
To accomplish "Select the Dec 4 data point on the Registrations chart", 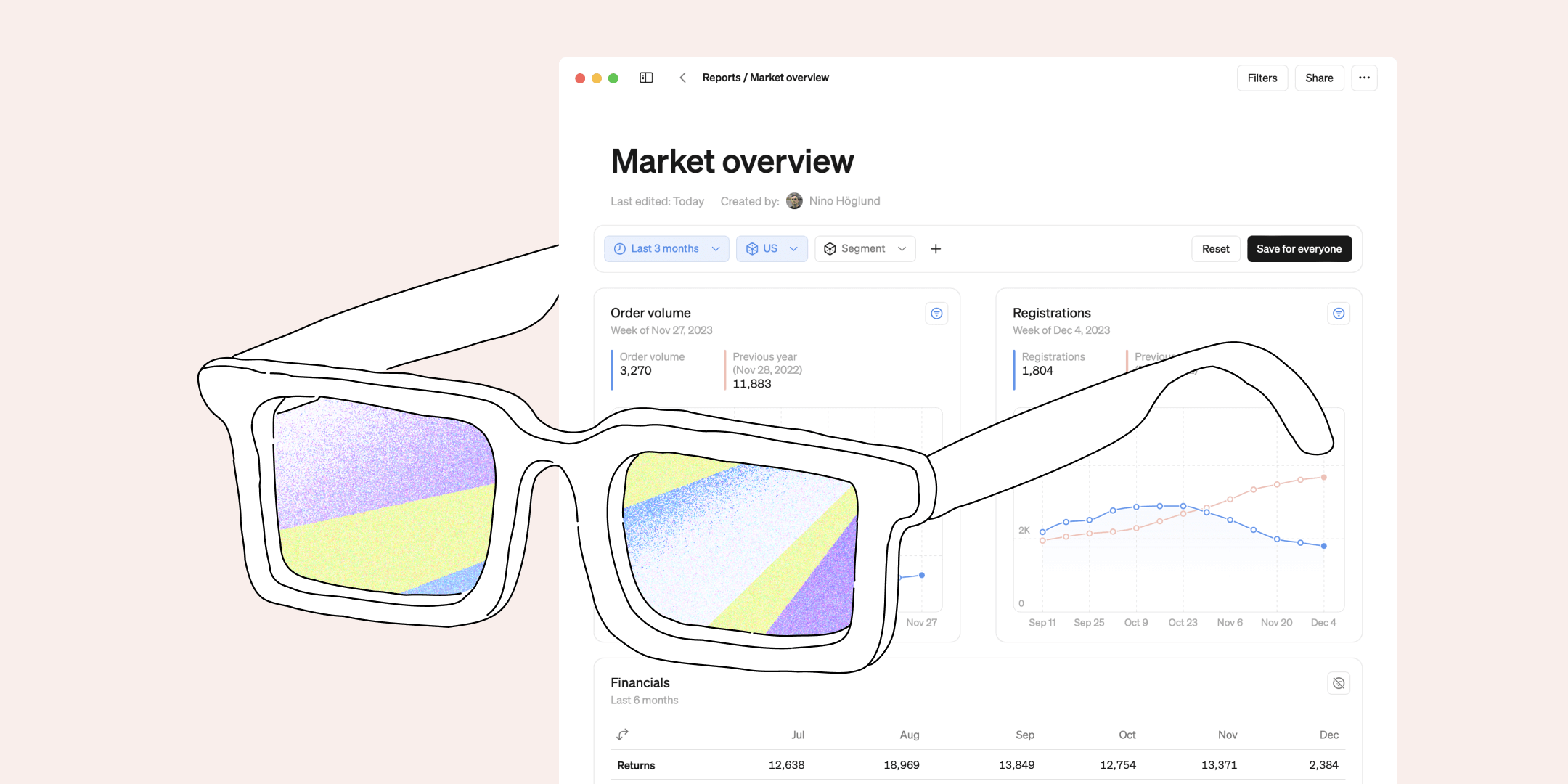I will pyautogui.click(x=1323, y=546).
